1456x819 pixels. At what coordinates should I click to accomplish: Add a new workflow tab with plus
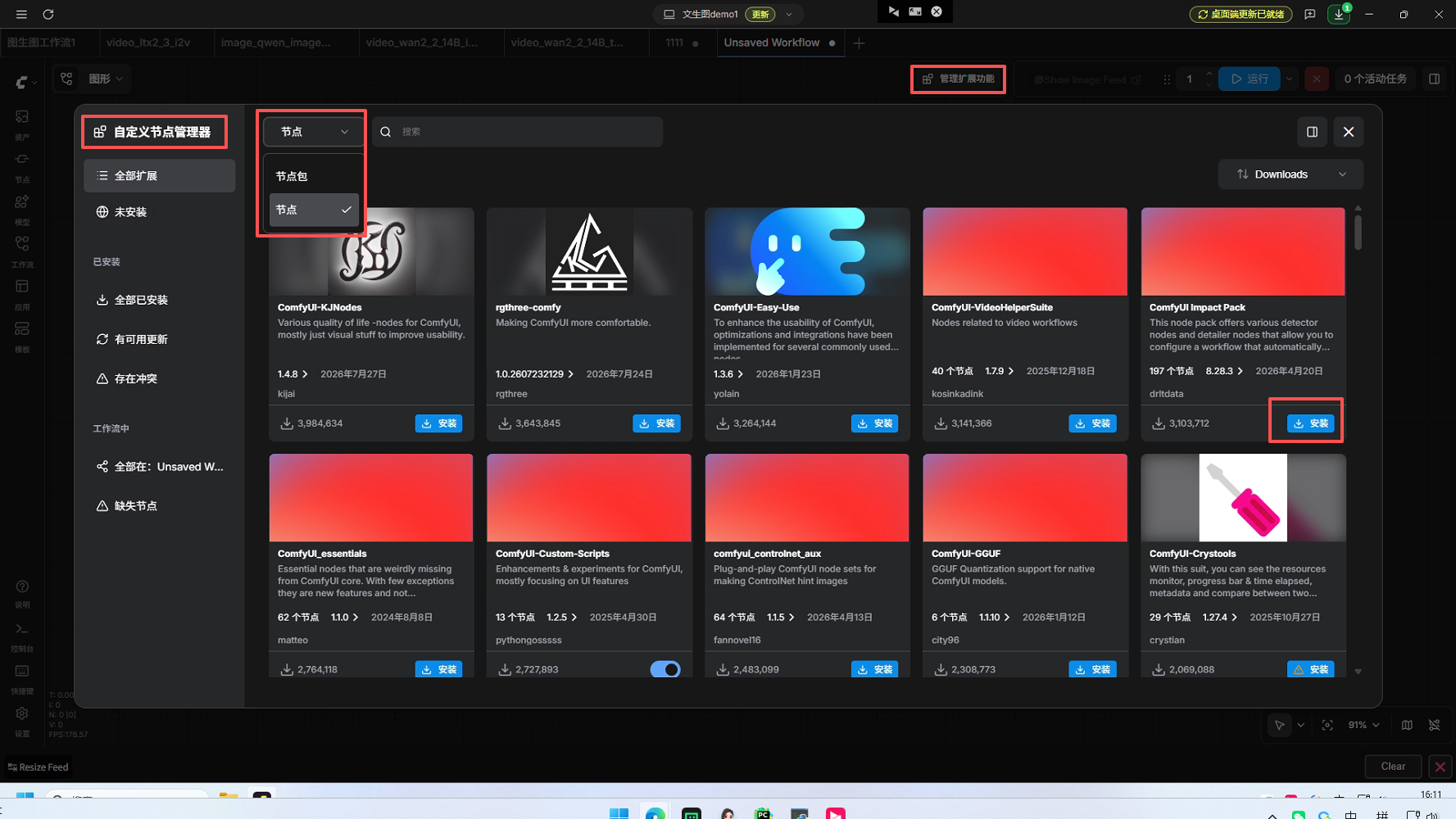click(x=859, y=43)
